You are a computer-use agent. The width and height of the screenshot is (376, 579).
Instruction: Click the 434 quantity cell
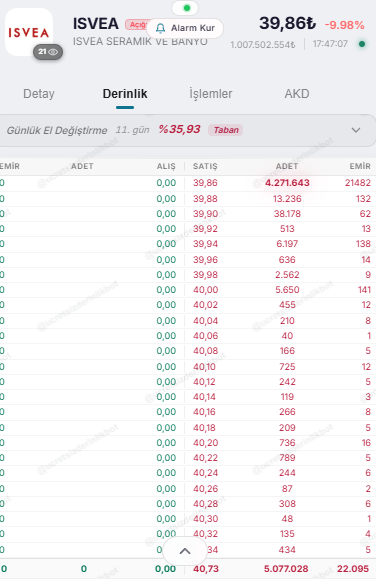tap(287, 550)
